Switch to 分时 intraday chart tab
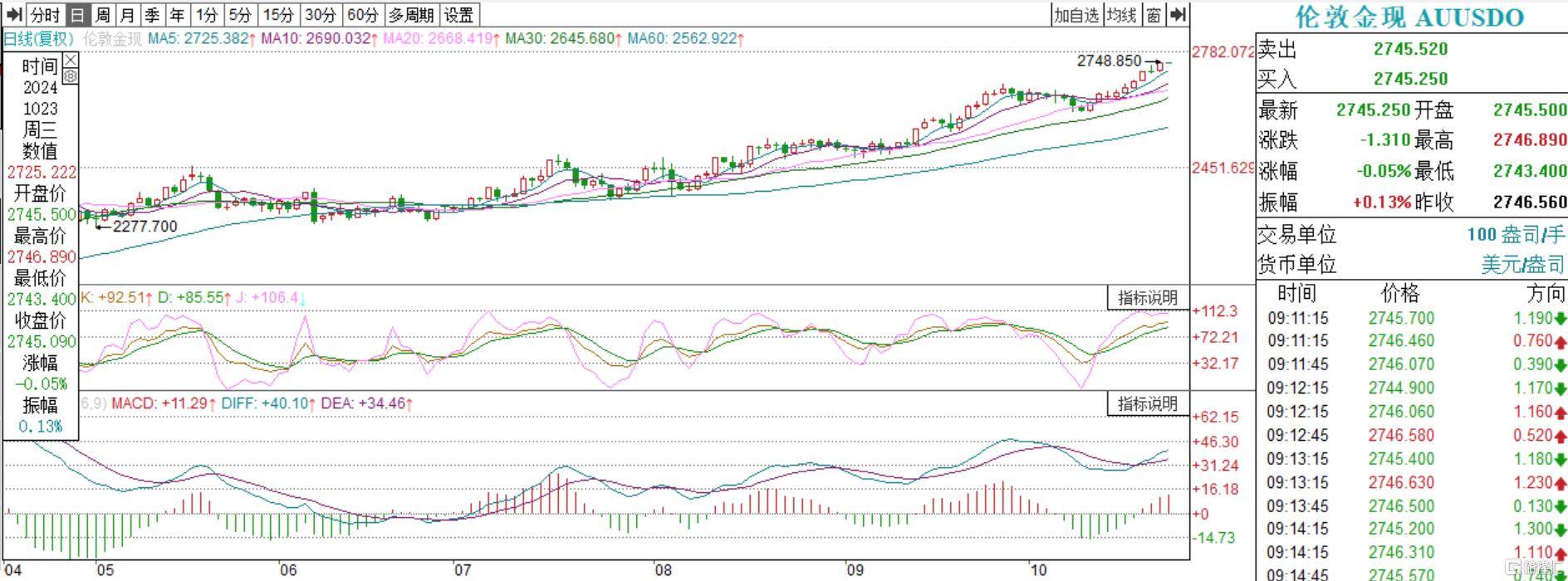Image resolution: width=1568 pixels, height=581 pixels. [45, 15]
